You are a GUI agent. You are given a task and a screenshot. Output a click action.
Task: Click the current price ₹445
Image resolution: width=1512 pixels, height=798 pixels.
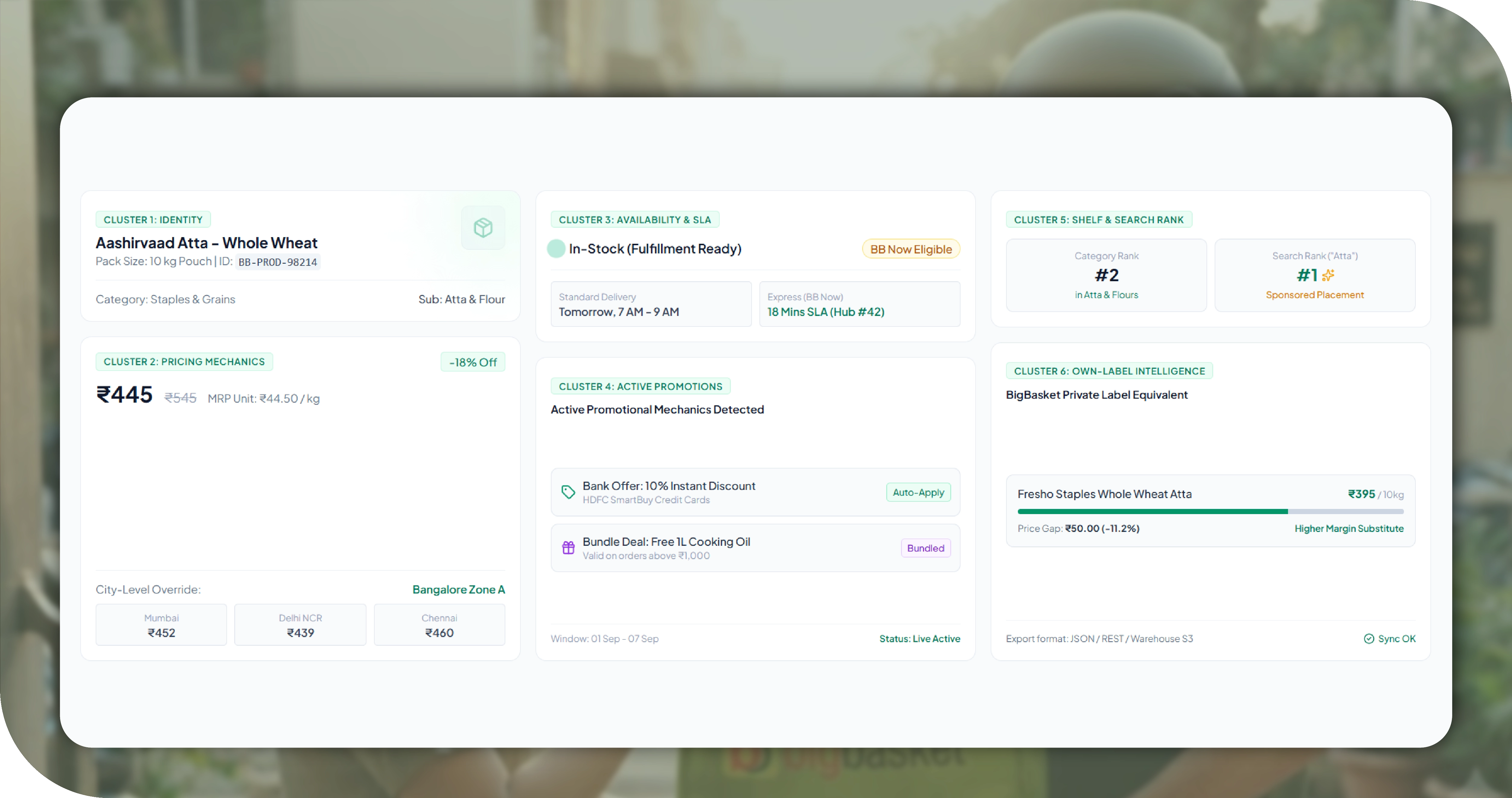[124, 394]
